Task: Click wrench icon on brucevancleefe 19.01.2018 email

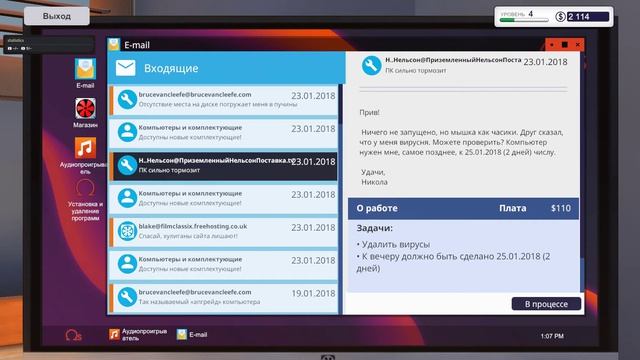Action: (x=127, y=297)
